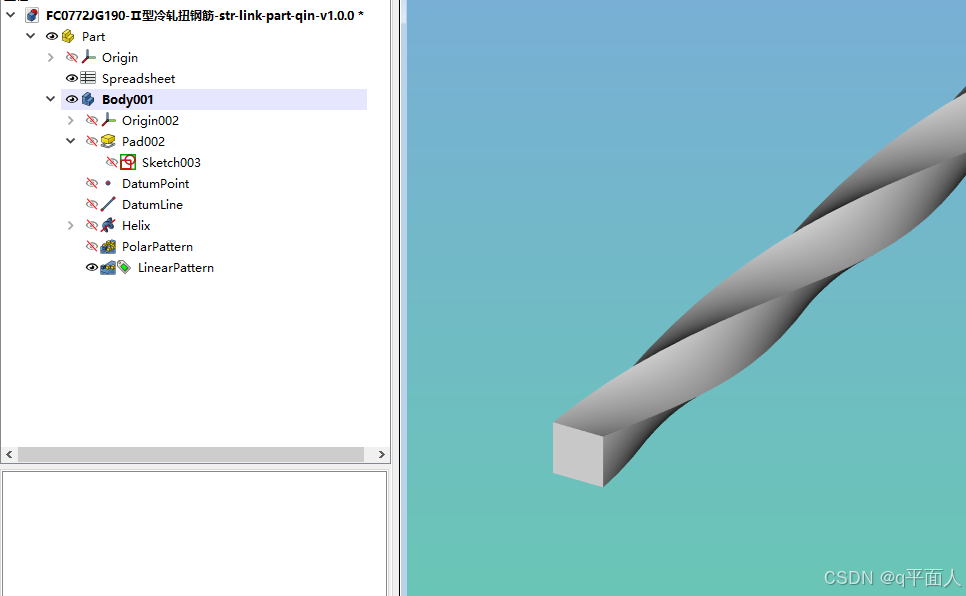Show Sketch003 via its crossed eye
Image resolution: width=966 pixels, height=596 pixels.
pos(112,162)
